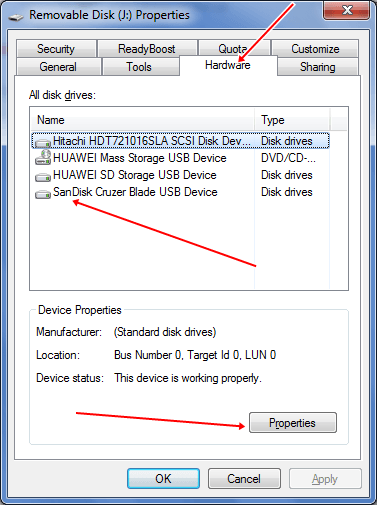This screenshot has width=377, height=505.
Task: Sort drives by Name column header
Action: (143, 120)
